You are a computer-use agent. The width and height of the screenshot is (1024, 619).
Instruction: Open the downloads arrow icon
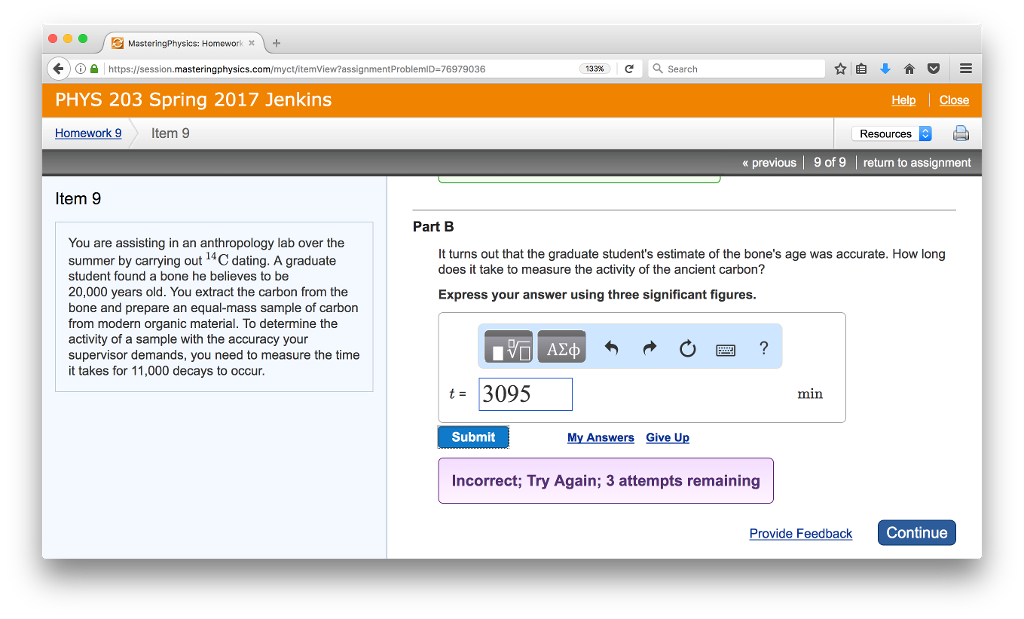point(885,69)
